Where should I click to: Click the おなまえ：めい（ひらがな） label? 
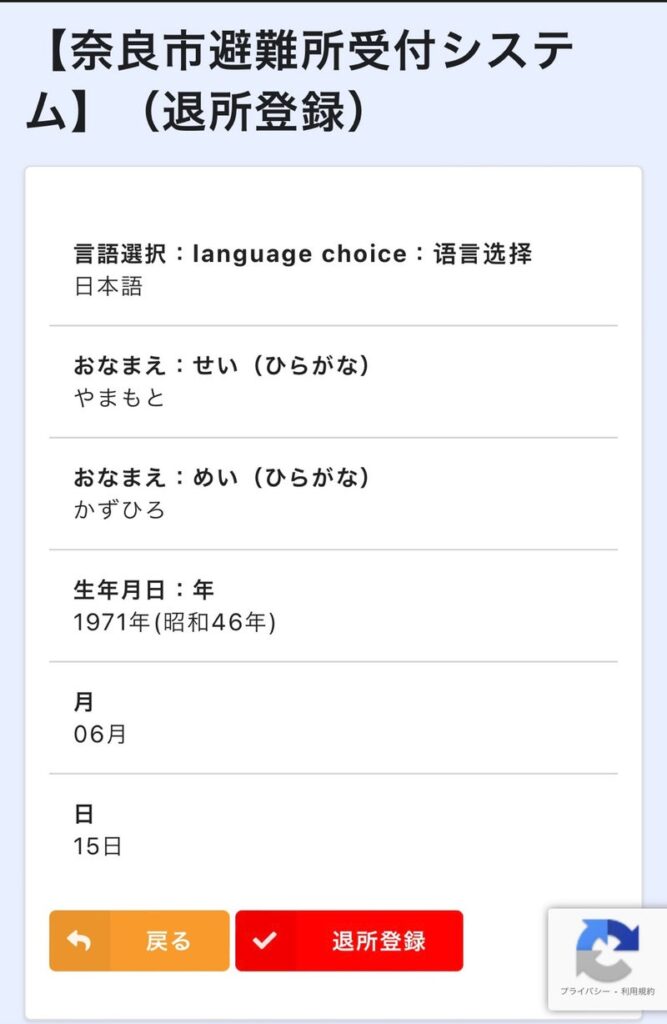point(222,478)
